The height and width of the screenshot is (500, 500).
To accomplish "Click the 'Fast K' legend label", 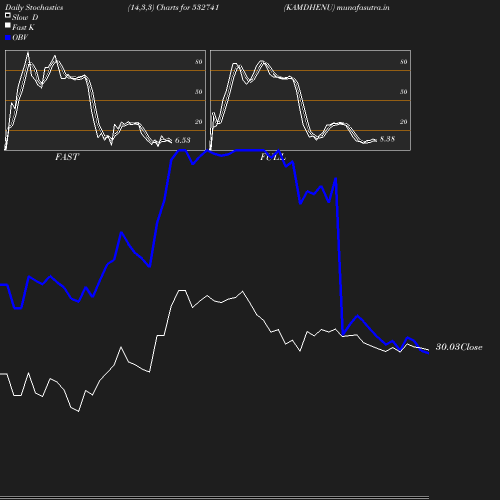I will click(x=23, y=28).
